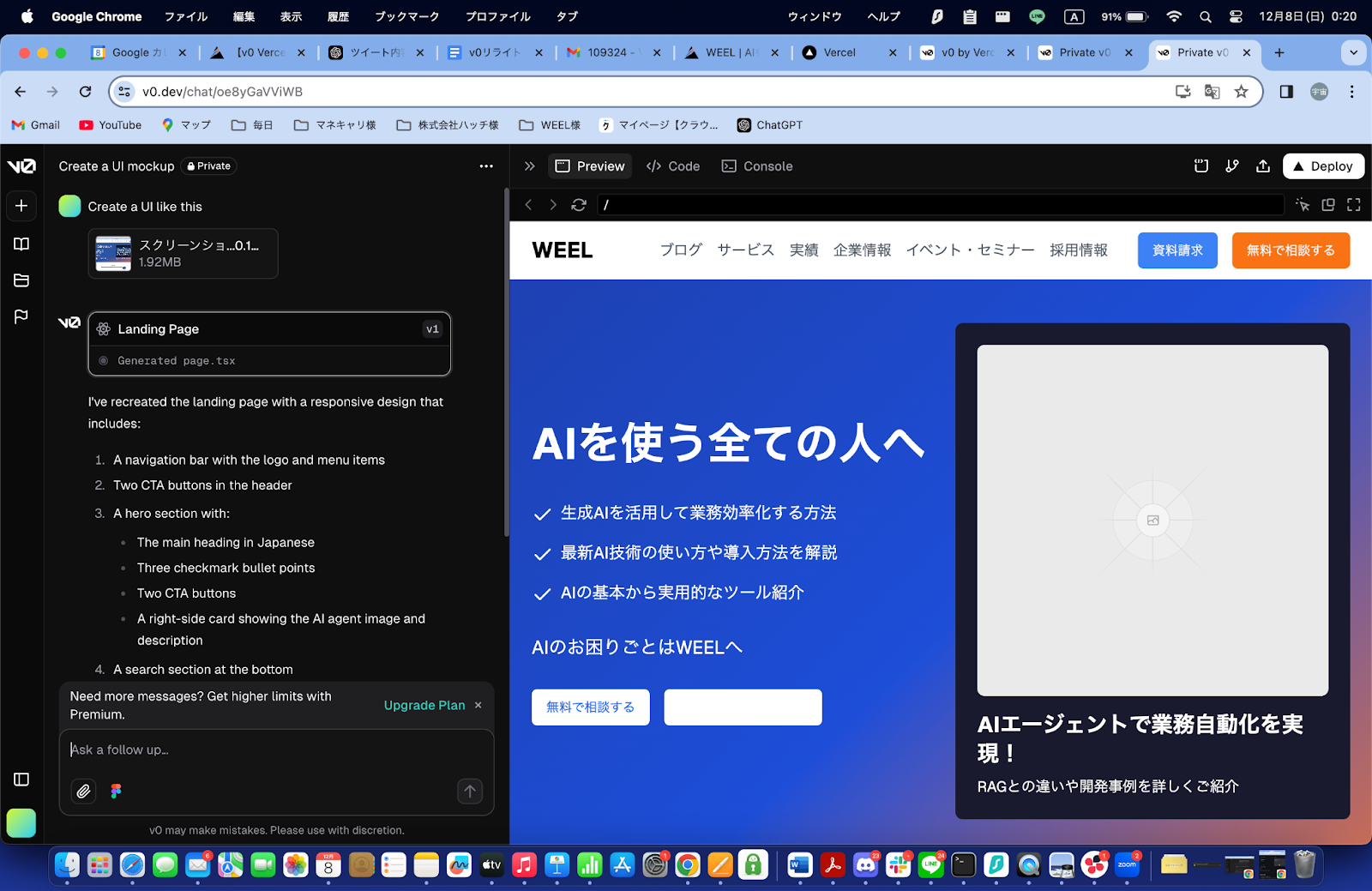
Task: Toggle the element picker cursor tool
Action: click(1303, 205)
